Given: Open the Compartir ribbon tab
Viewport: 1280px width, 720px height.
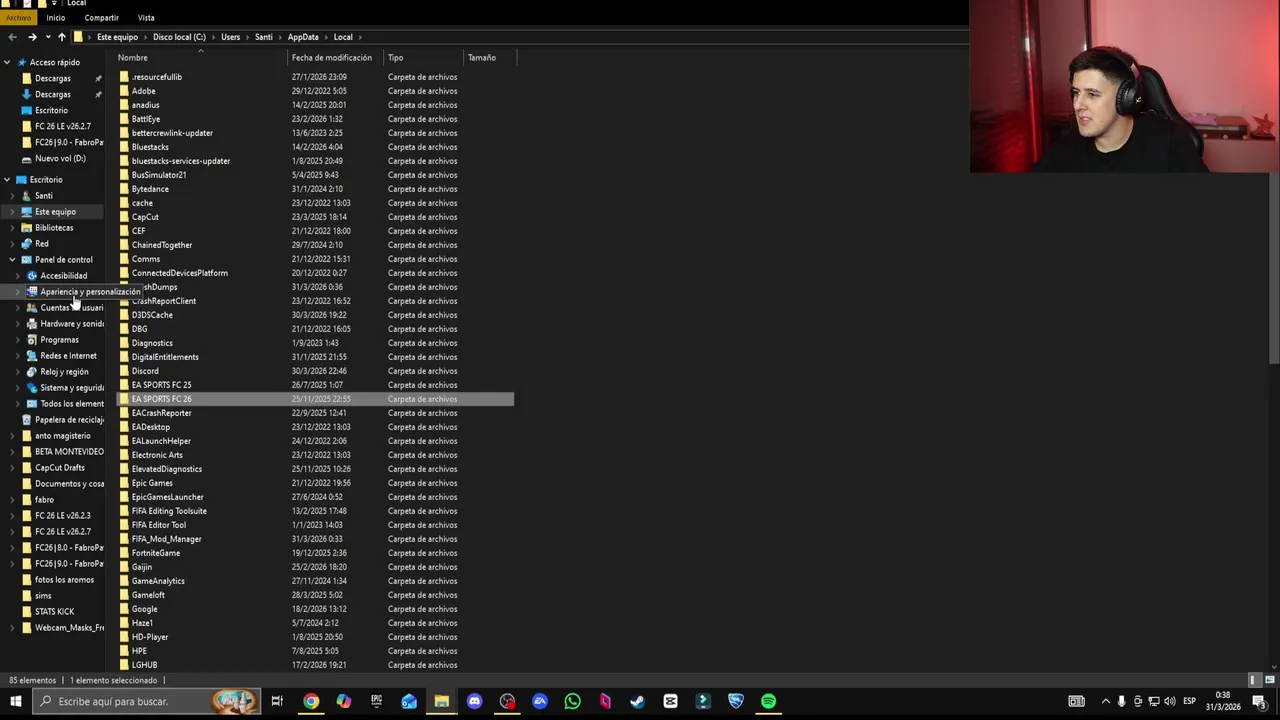Looking at the screenshot, I should (101, 17).
